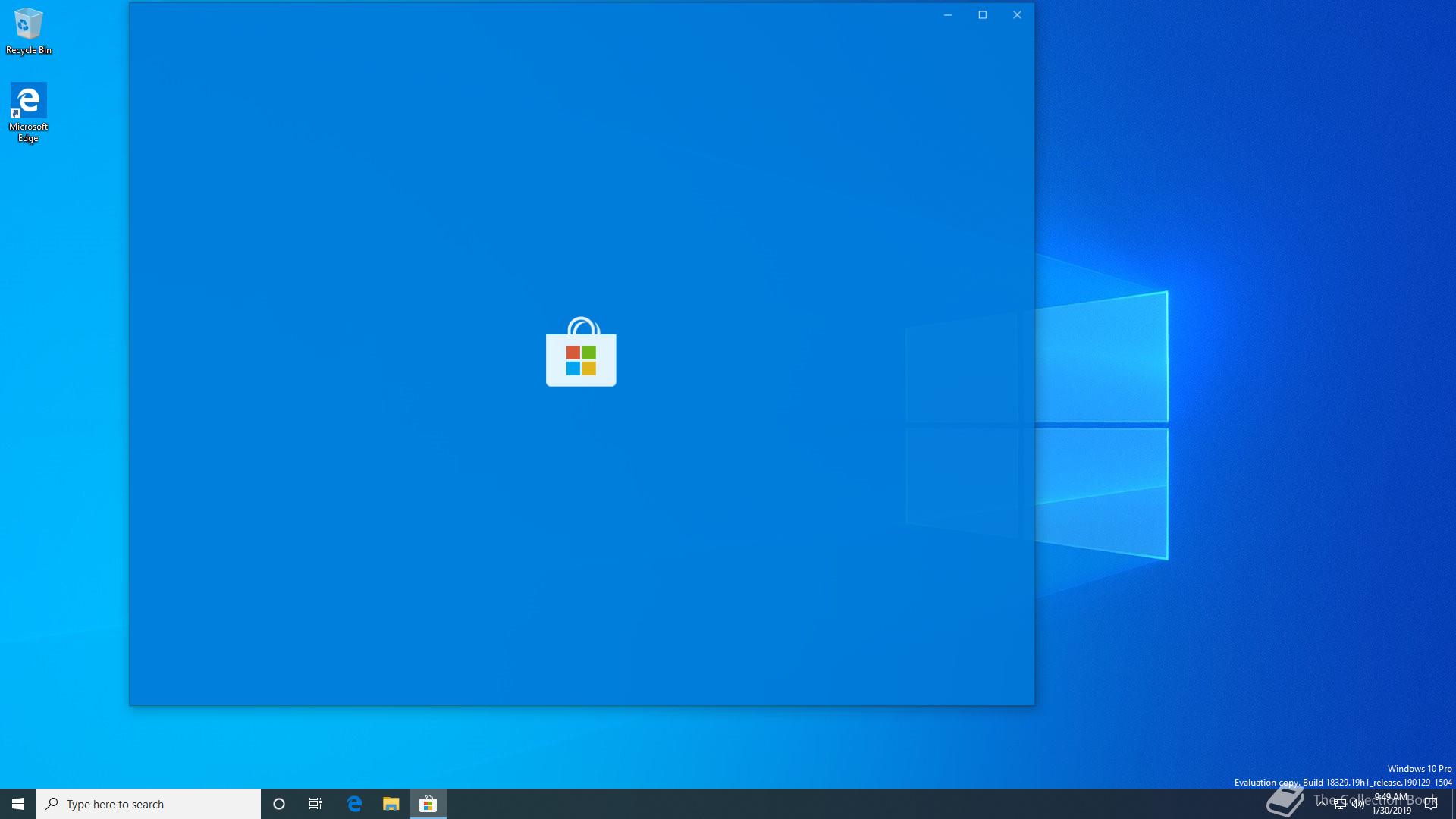Image resolution: width=1456 pixels, height=819 pixels.
Task: Open Cortana from the taskbar circle icon
Action: pyautogui.click(x=279, y=804)
